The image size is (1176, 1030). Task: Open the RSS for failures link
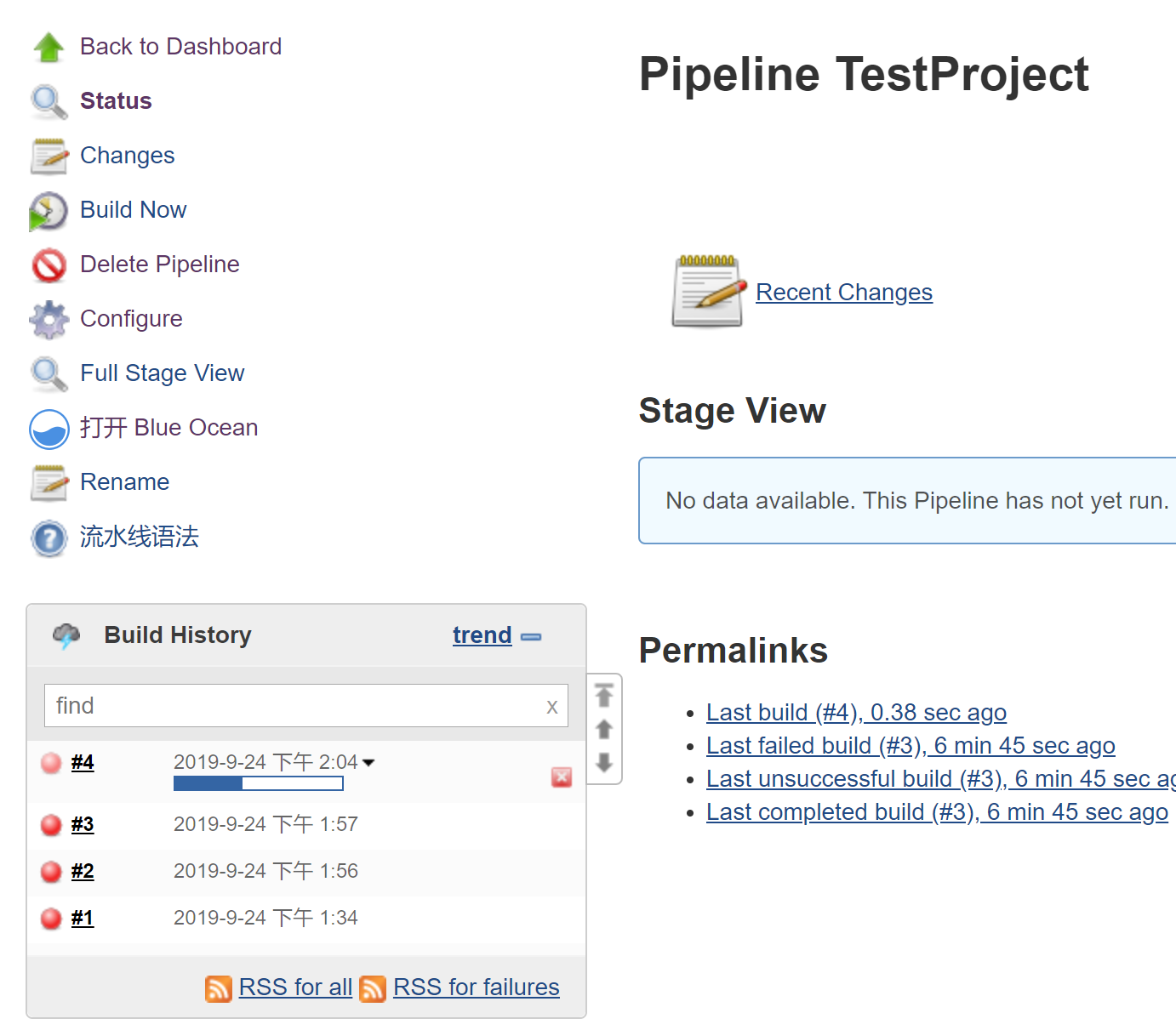476,987
